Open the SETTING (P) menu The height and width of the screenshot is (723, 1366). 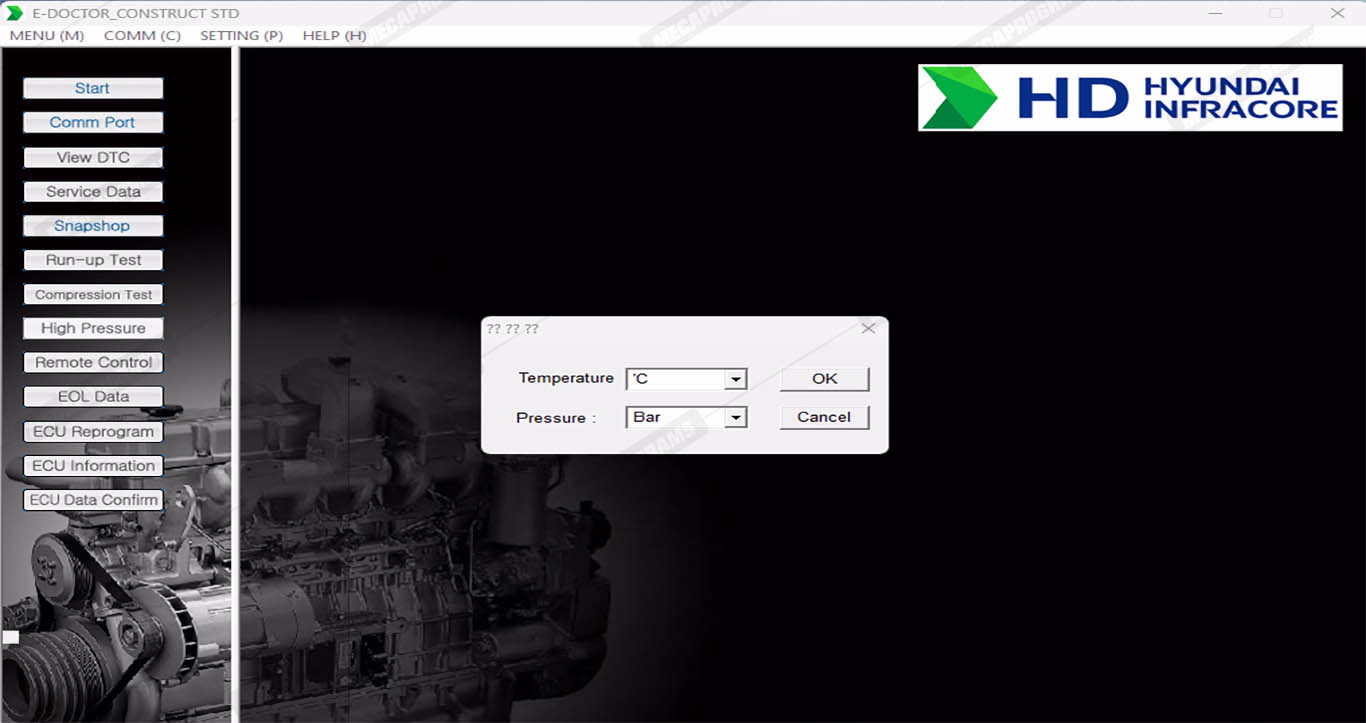[x=241, y=35]
